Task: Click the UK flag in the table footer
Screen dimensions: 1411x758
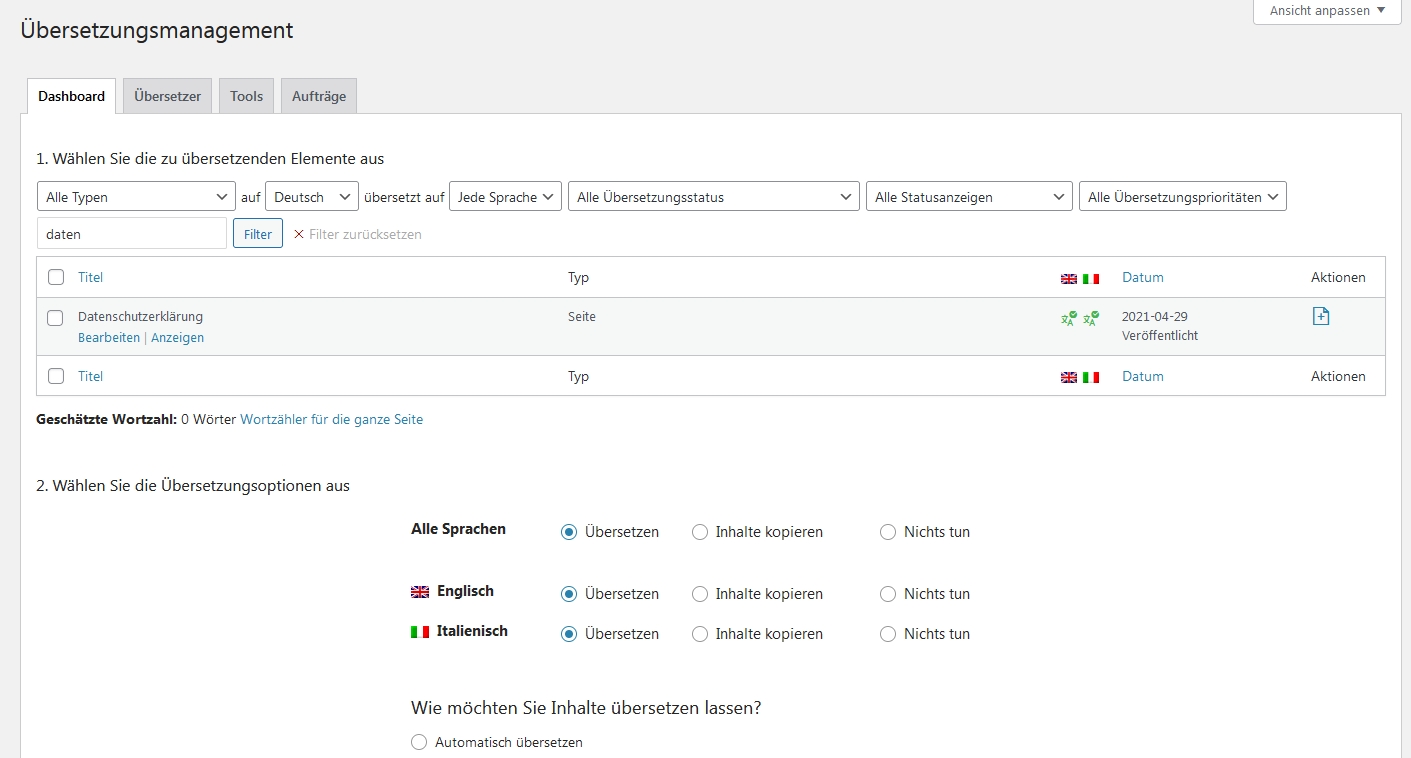Action: click(1069, 378)
